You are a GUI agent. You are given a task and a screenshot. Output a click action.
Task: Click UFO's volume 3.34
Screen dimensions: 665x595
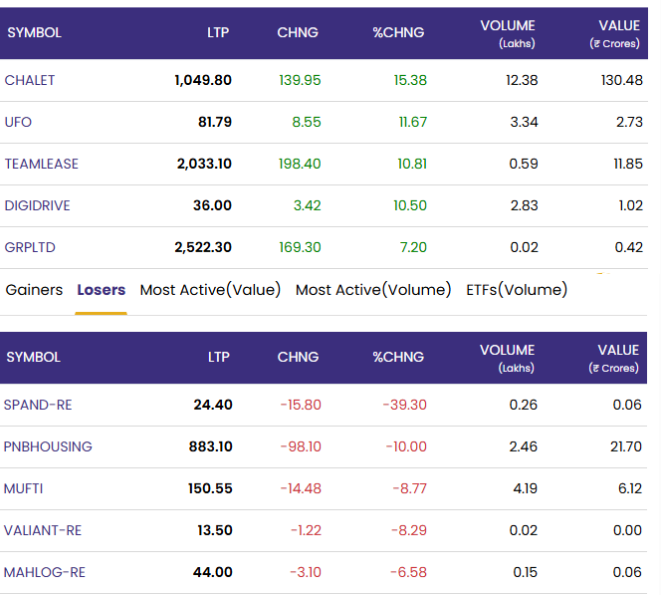524,122
